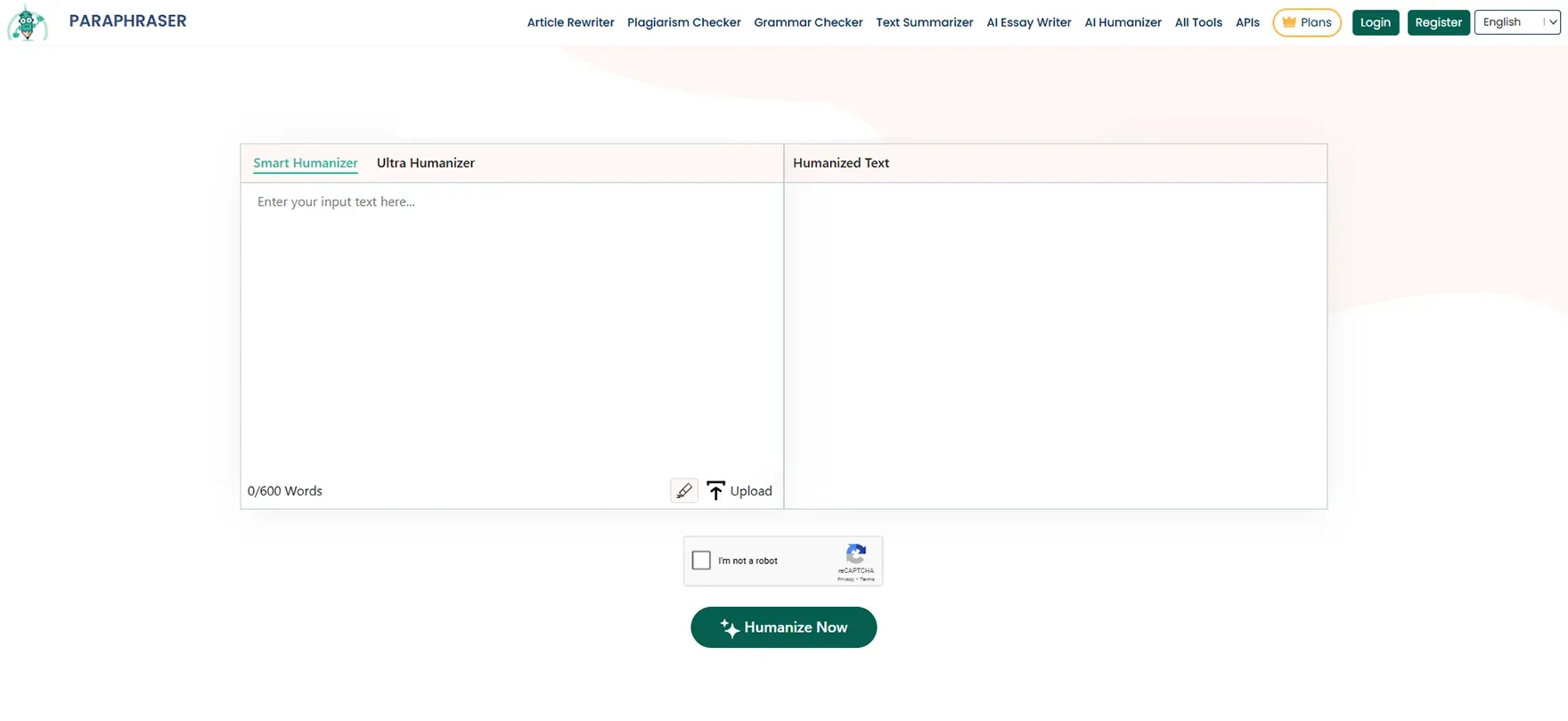Click the Login button
1568x721 pixels.
click(1376, 22)
